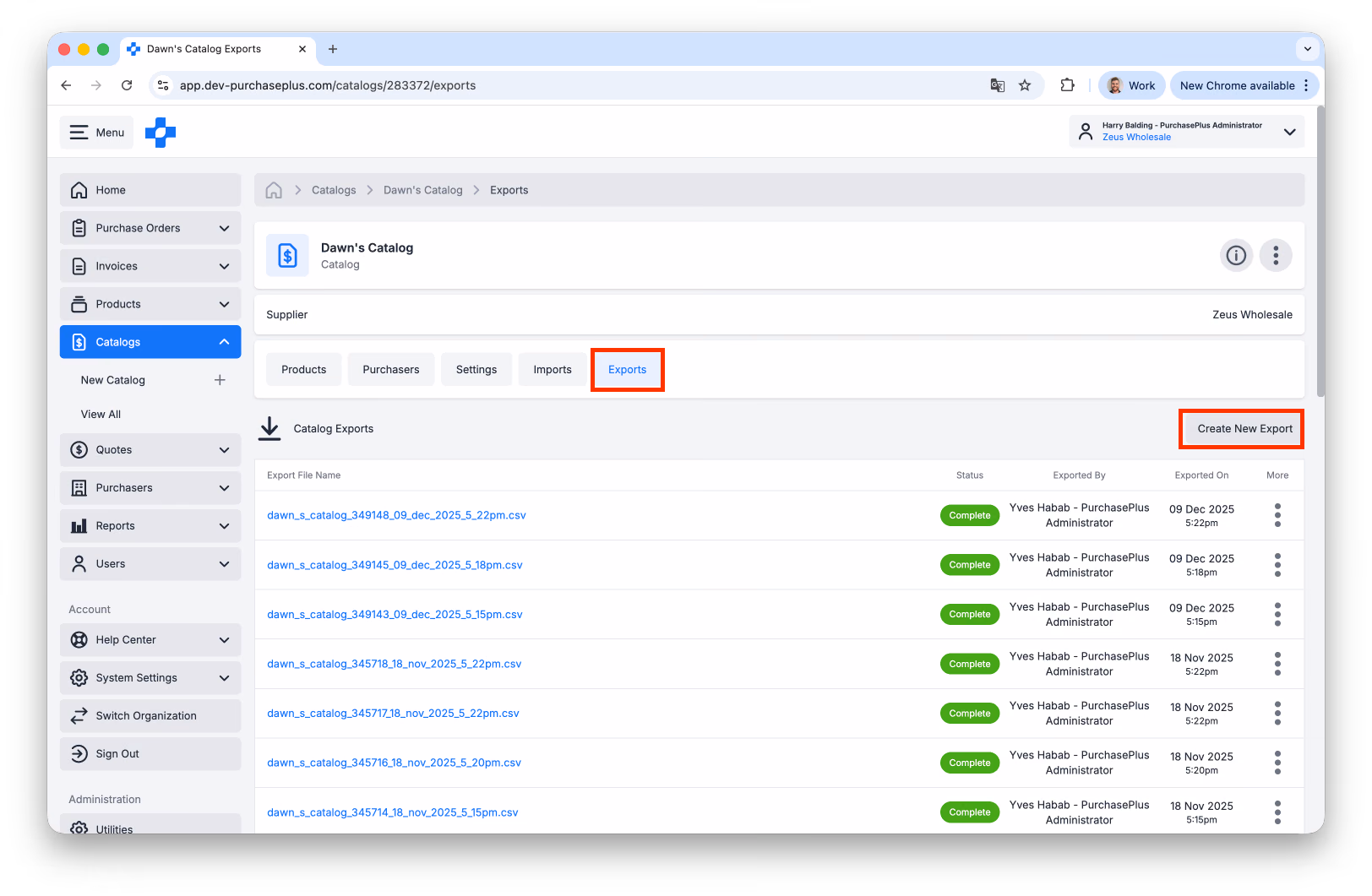Viewport: 1372px width, 896px height.
Task: Click the Zeus Wholesale organization link
Action: 1136,138
